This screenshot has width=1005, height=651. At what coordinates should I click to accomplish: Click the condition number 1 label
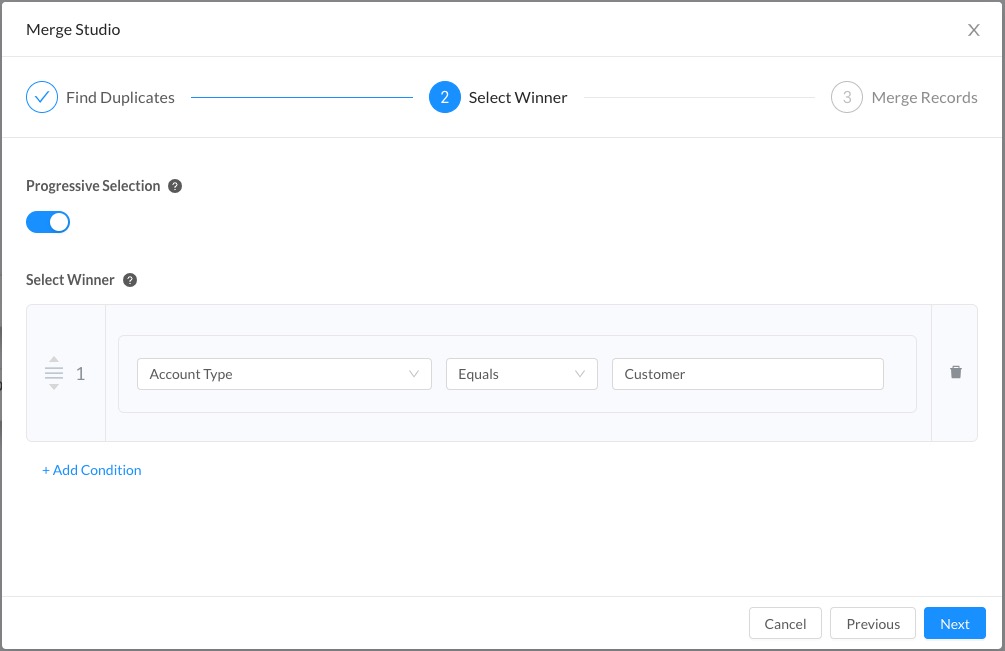80,374
